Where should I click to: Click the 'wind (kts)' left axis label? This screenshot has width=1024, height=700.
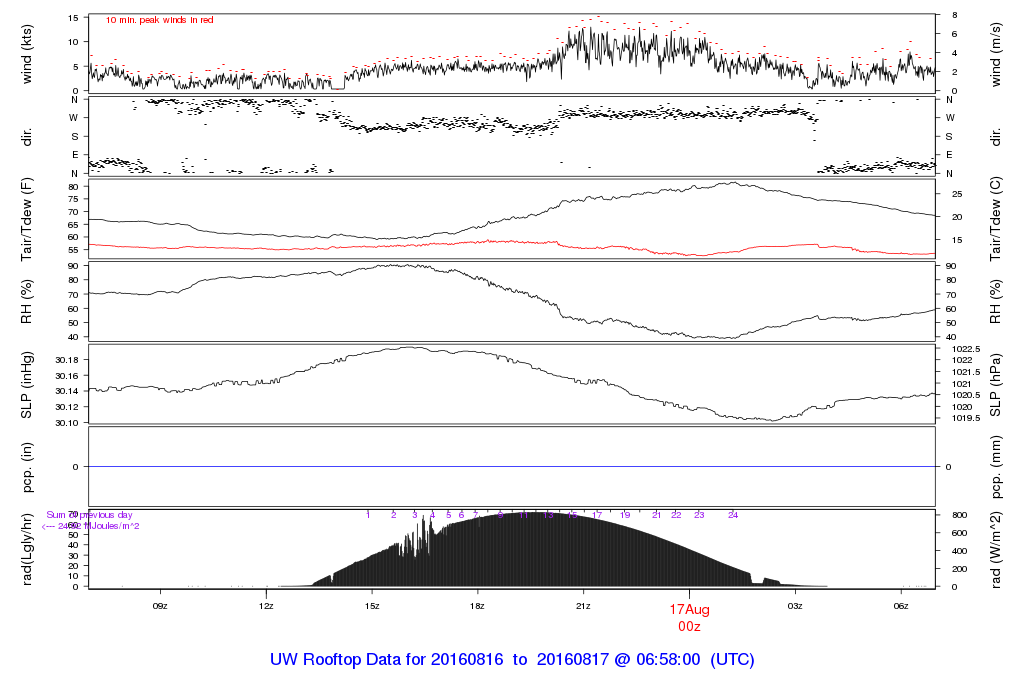[x=27, y=53]
